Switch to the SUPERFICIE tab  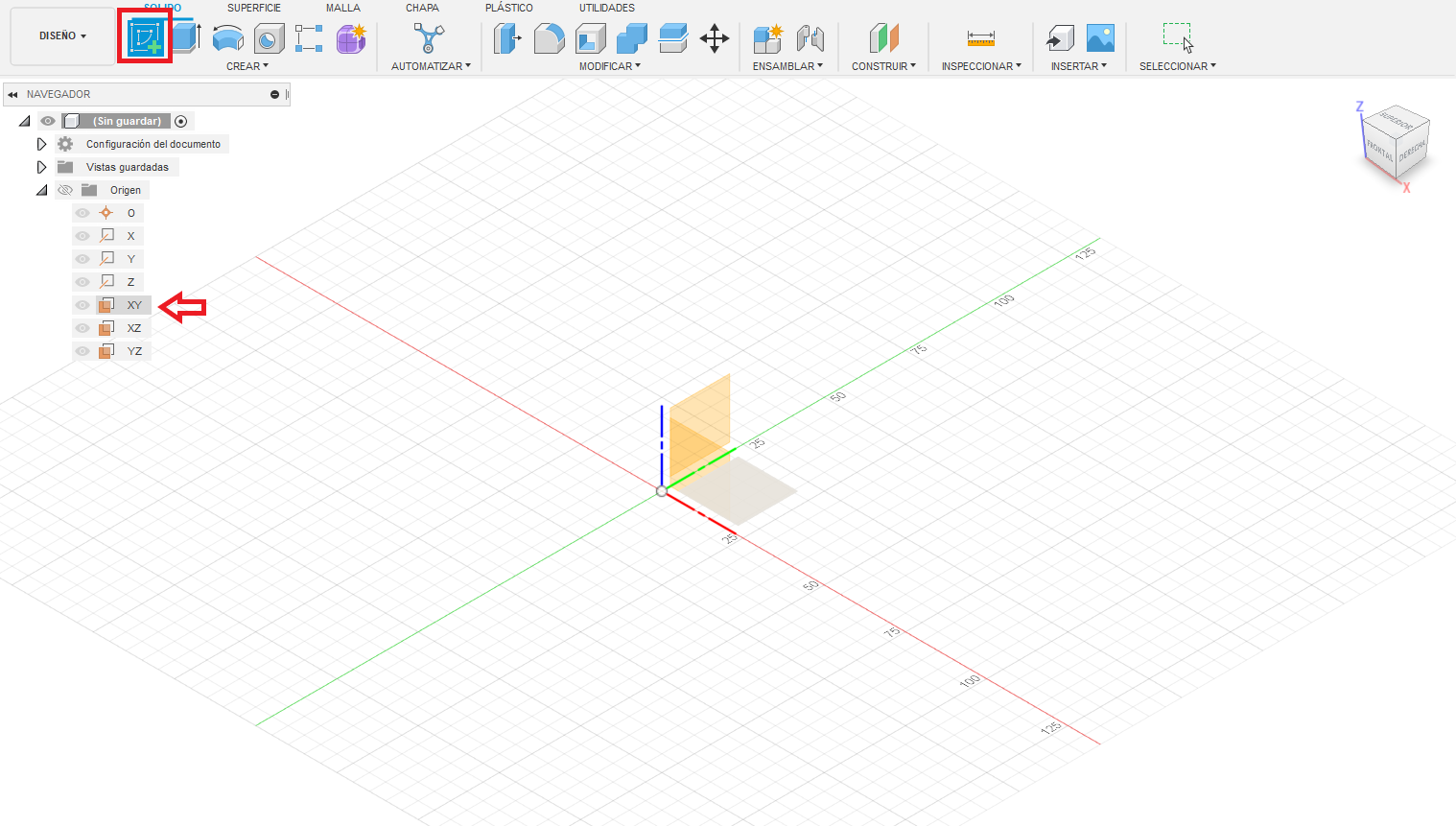[254, 8]
